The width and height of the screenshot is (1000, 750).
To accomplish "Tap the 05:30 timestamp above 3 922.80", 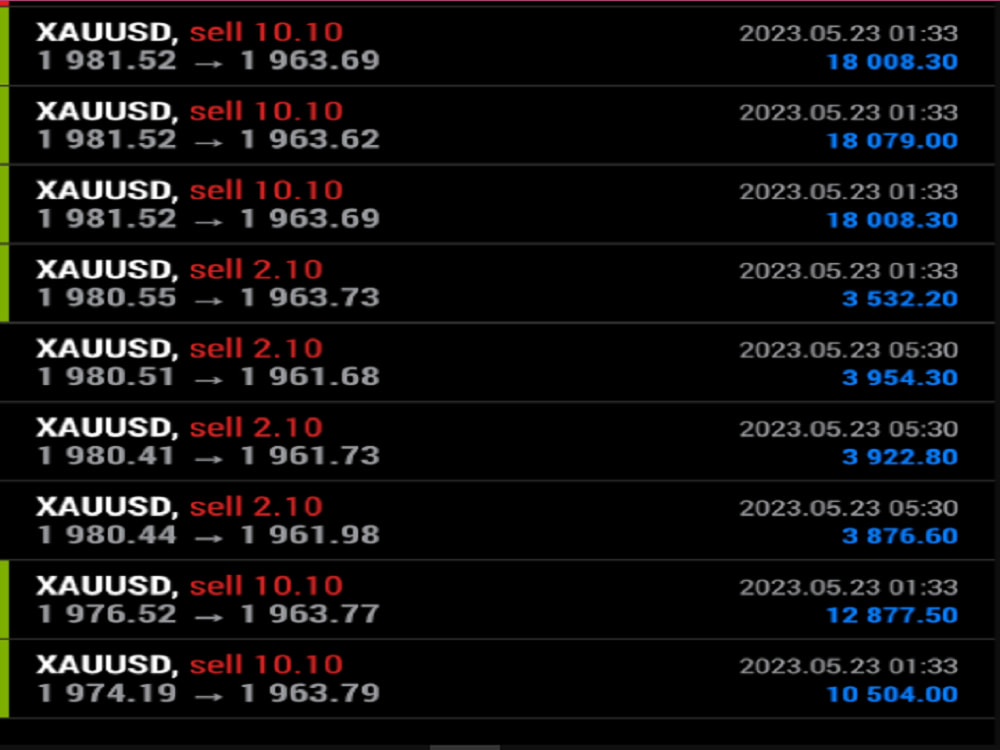I will 848,429.
